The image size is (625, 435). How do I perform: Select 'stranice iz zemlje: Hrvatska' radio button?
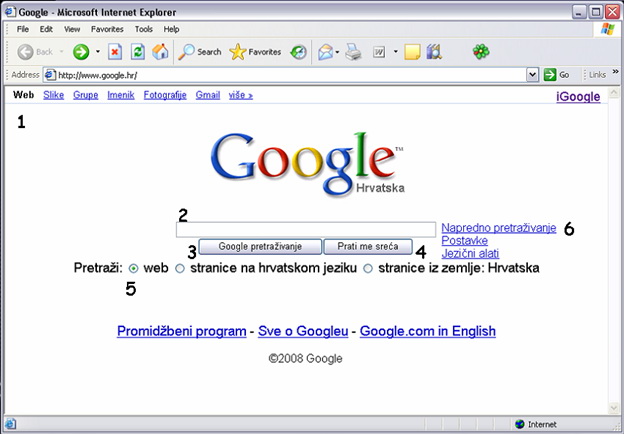point(368,268)
